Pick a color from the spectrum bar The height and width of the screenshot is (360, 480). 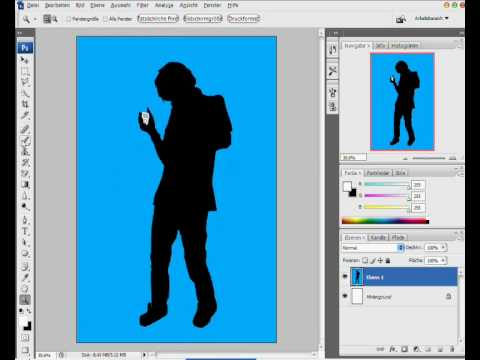tap(385, 221)
